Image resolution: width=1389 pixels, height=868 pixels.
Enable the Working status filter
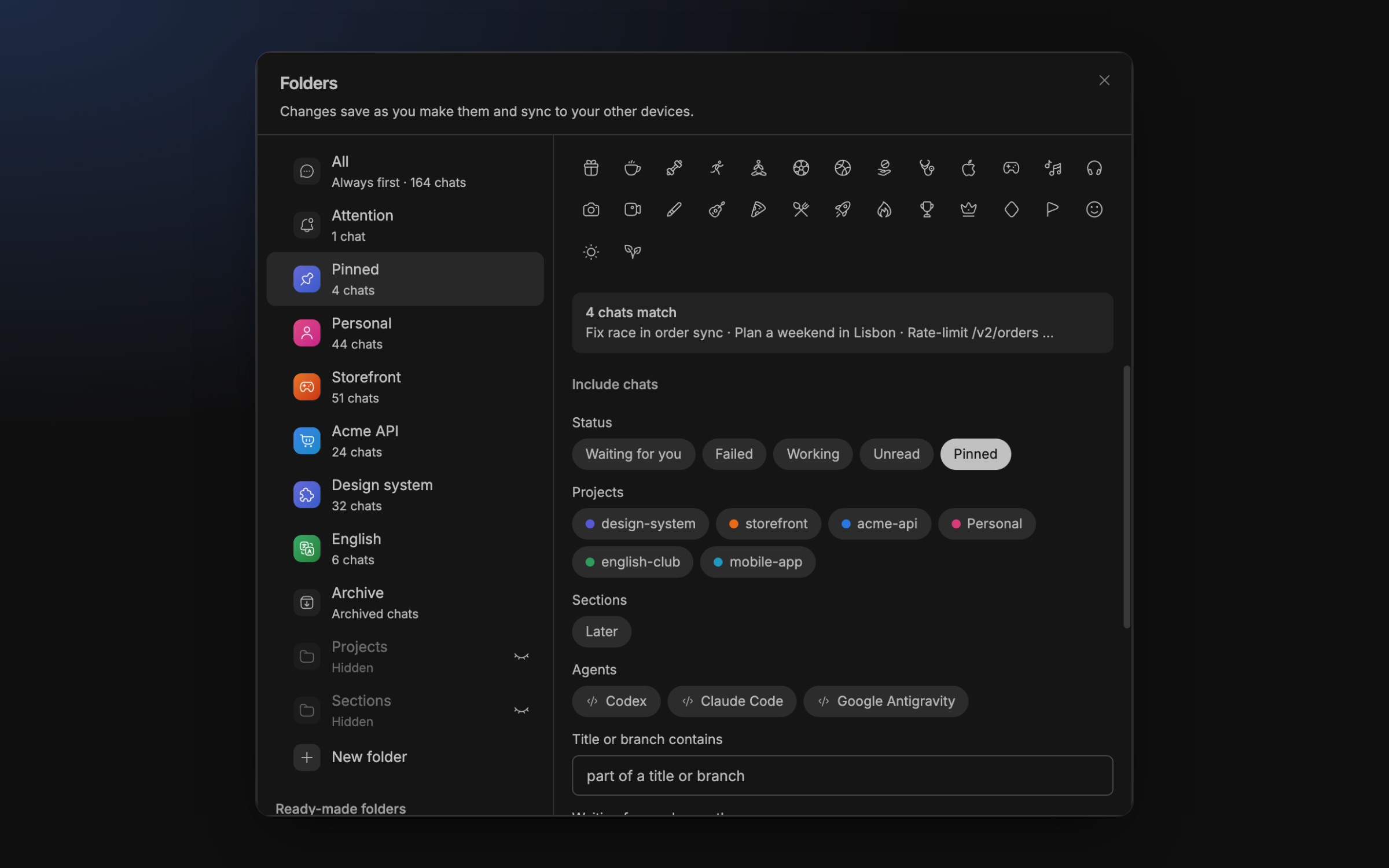tap(813, 454)
